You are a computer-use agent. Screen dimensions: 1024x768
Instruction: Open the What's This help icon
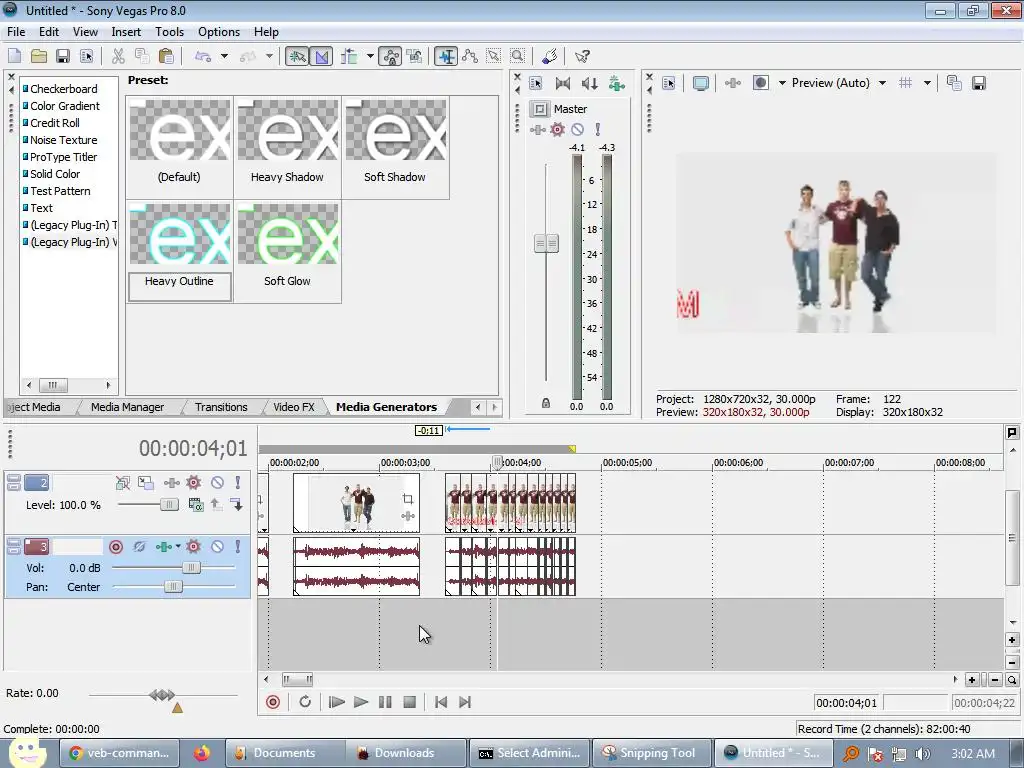(582, 56)
